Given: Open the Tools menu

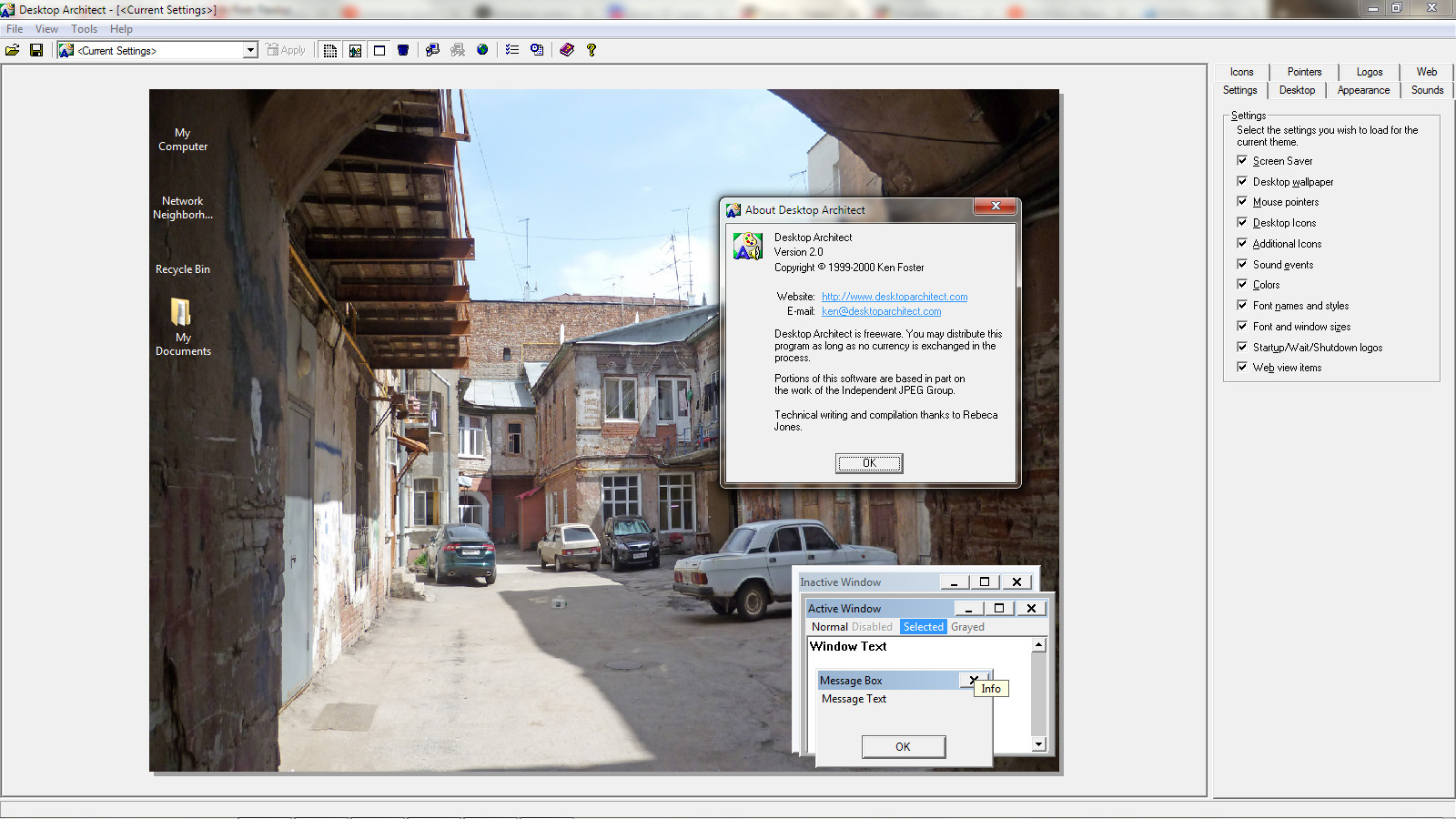Looking at the screenshot, I should [84, 29].
